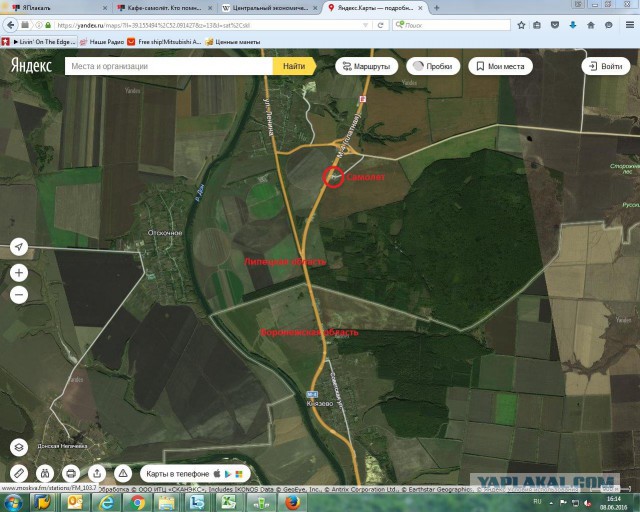The image size is (640, 512).
Task: Open the bookmarks library icon in Firefox toolbar
Action: coord(537,25)
